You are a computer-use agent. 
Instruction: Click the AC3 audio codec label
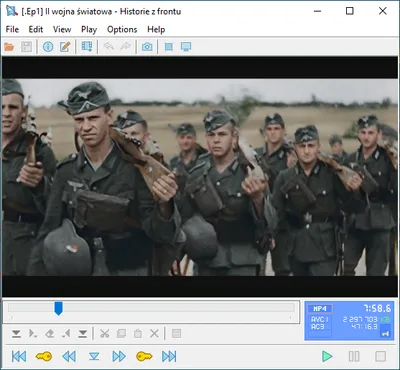(317, 327)
